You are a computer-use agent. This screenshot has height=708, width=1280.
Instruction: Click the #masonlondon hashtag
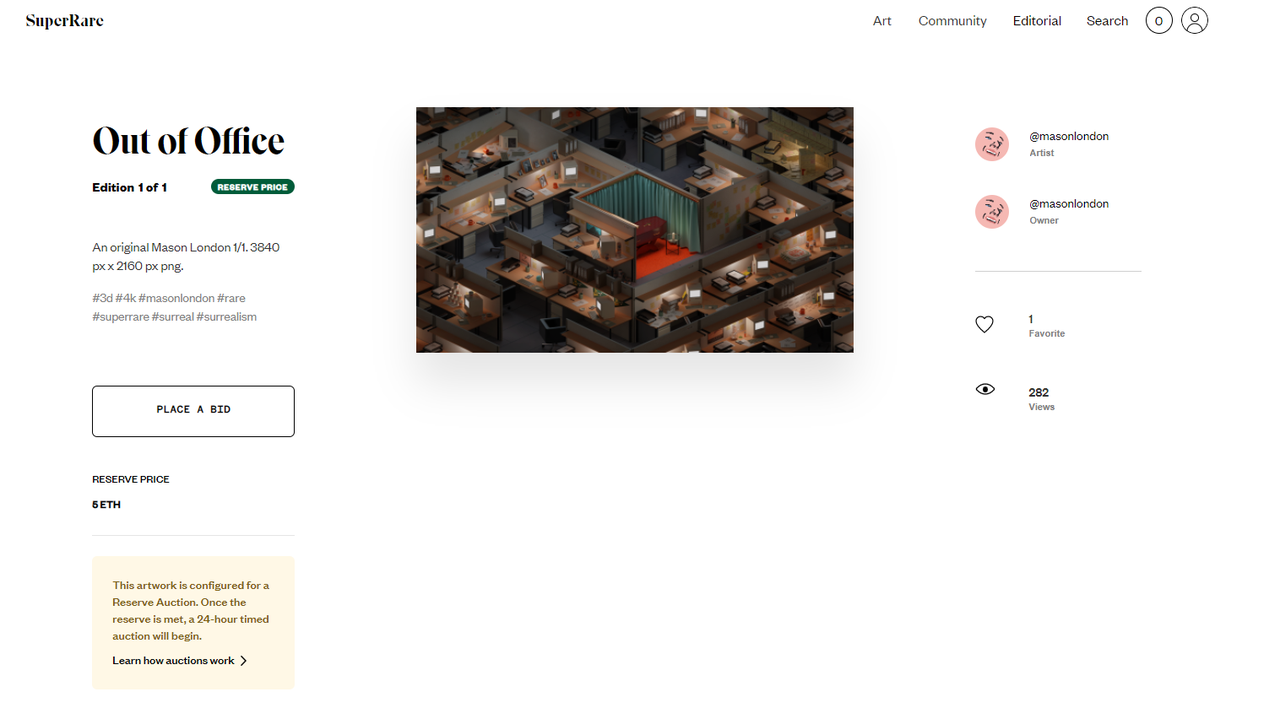[176, 298]
